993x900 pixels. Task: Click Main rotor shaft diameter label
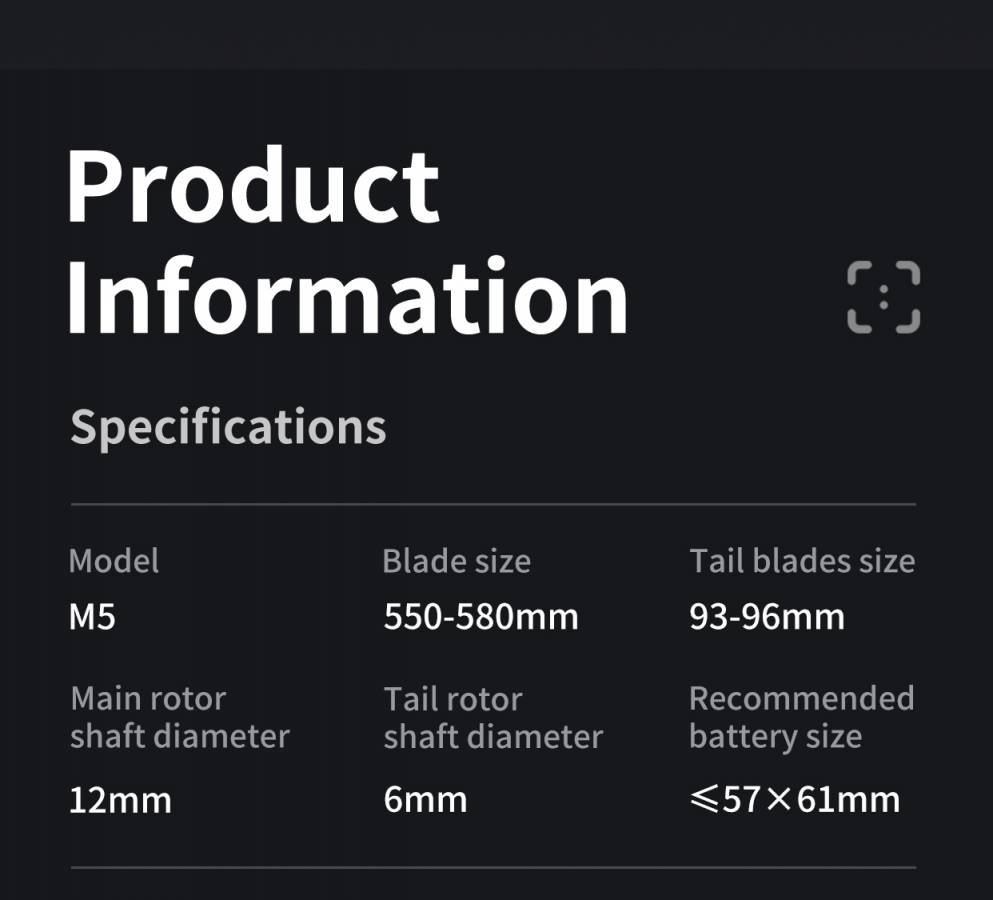tap(180, 718)
